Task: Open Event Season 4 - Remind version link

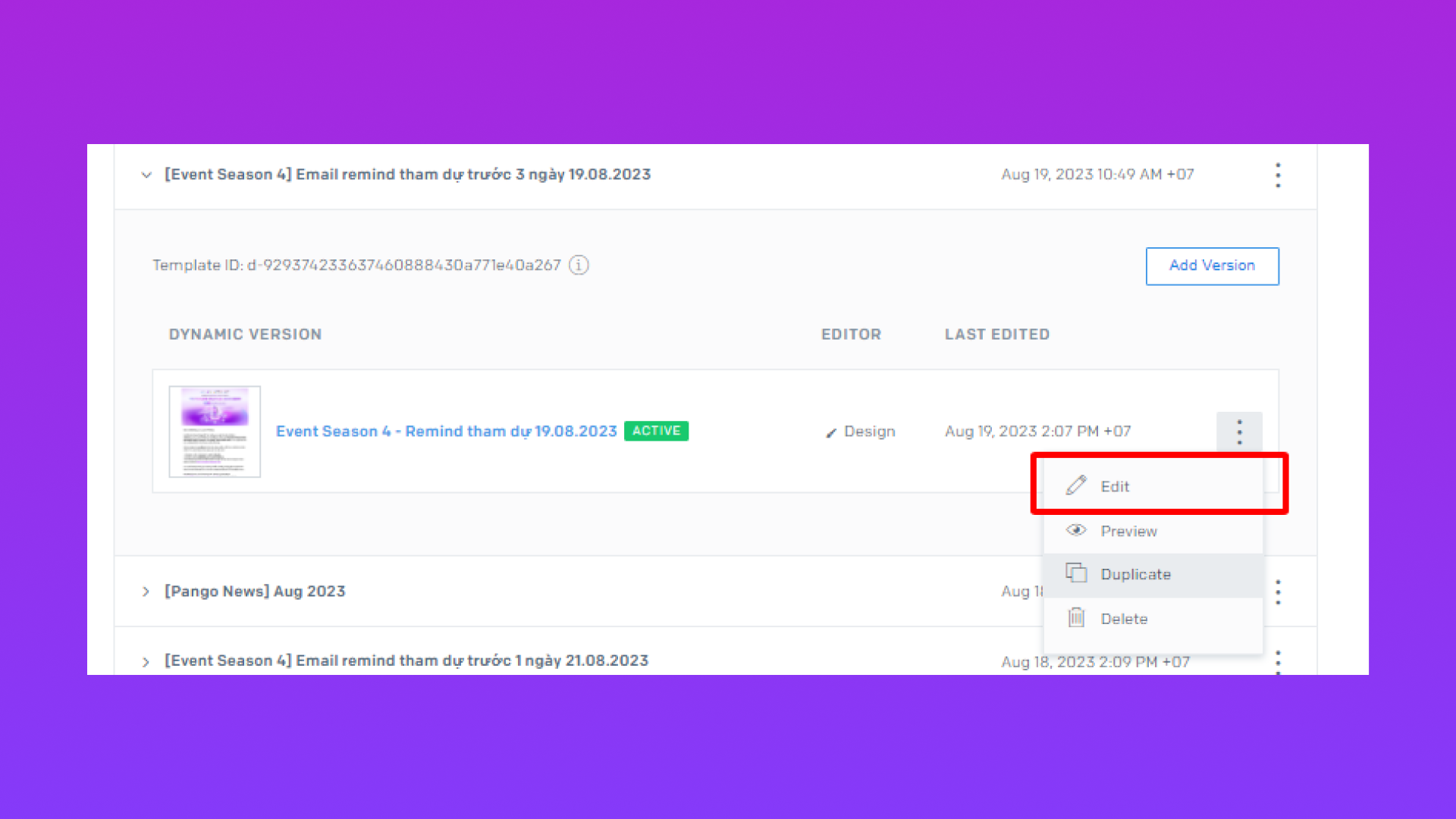Action: pos(446,431)
